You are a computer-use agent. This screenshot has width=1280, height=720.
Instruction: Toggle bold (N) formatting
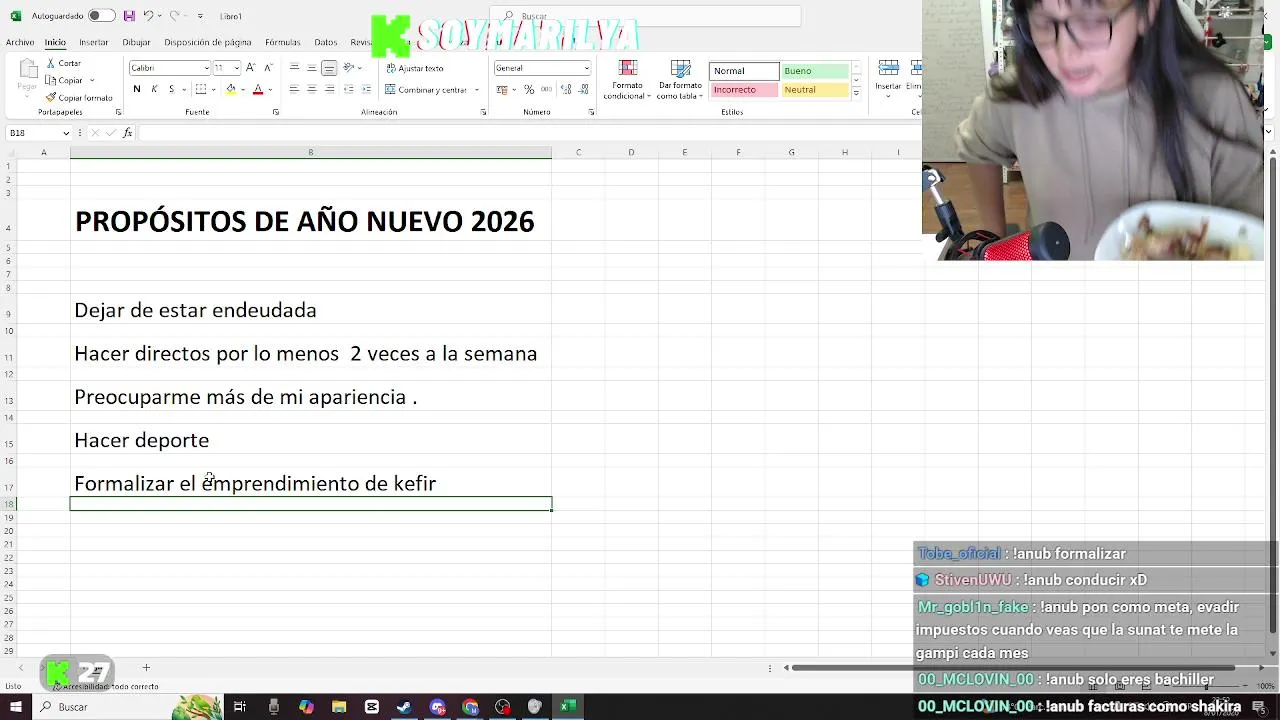(x=137, y=89)
